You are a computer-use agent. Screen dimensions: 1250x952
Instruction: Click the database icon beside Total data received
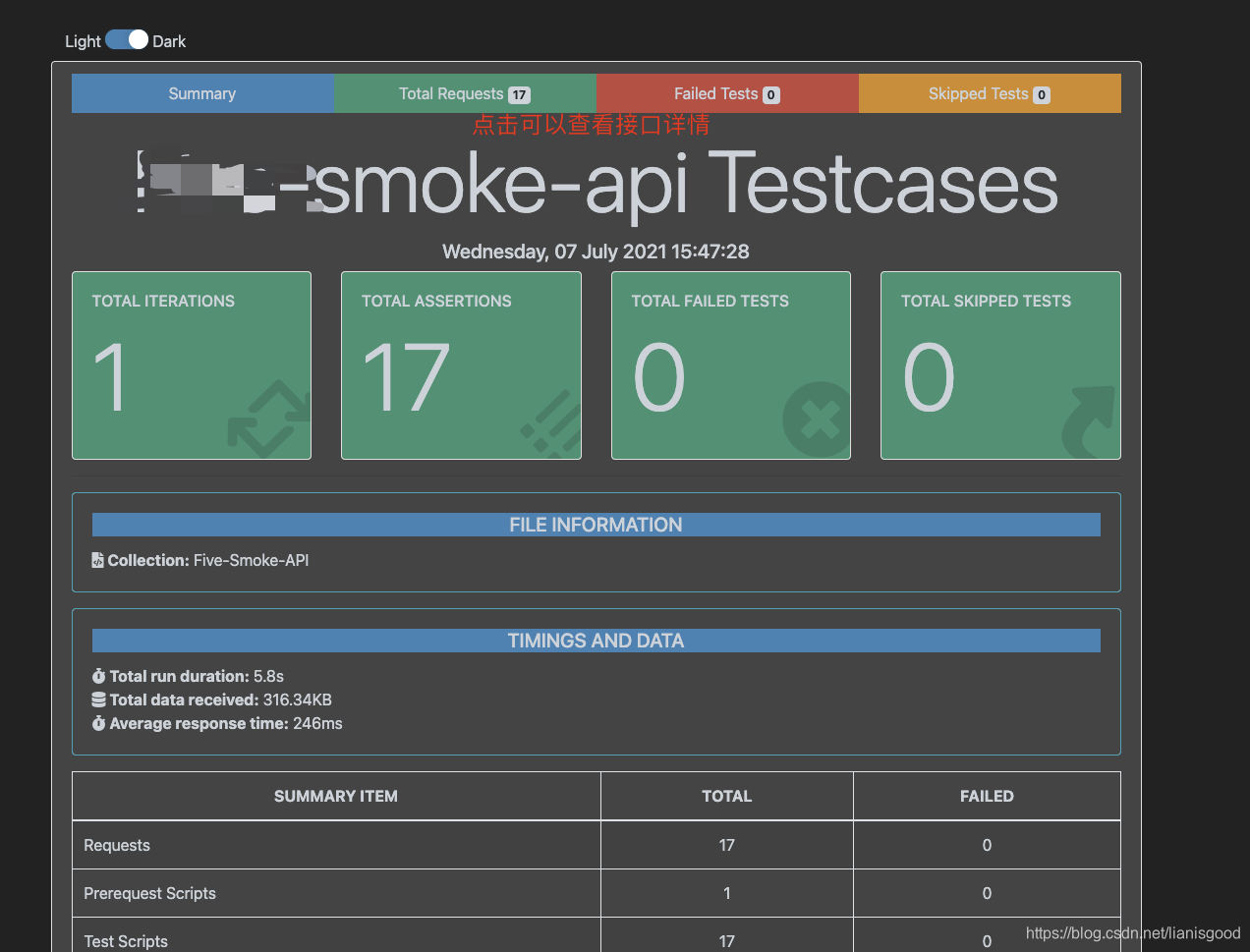pos(98,700)
